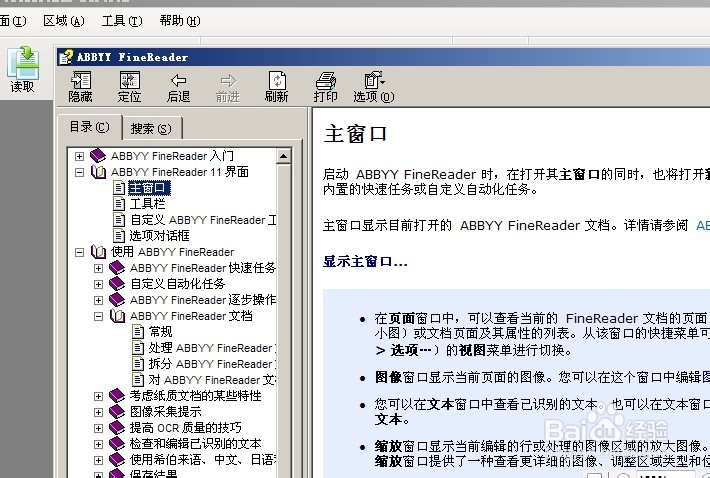Open the 选项 (Options) toolbar dropdown
The width and height of the screenshot is (710, 478).
(x=374, y=87)
